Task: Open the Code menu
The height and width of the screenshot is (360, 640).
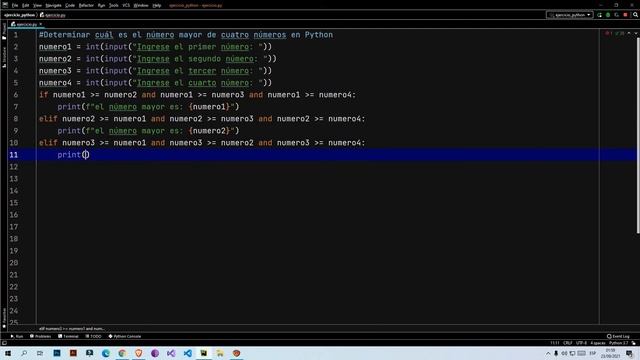Action: (x=70, y=5)
